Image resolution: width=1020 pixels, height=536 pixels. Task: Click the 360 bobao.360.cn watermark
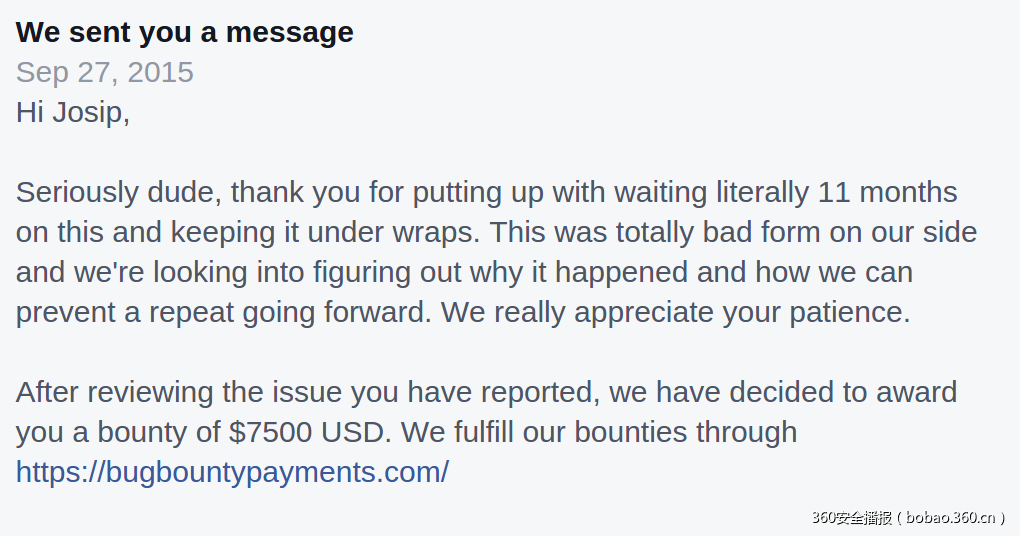coord(908,517)
